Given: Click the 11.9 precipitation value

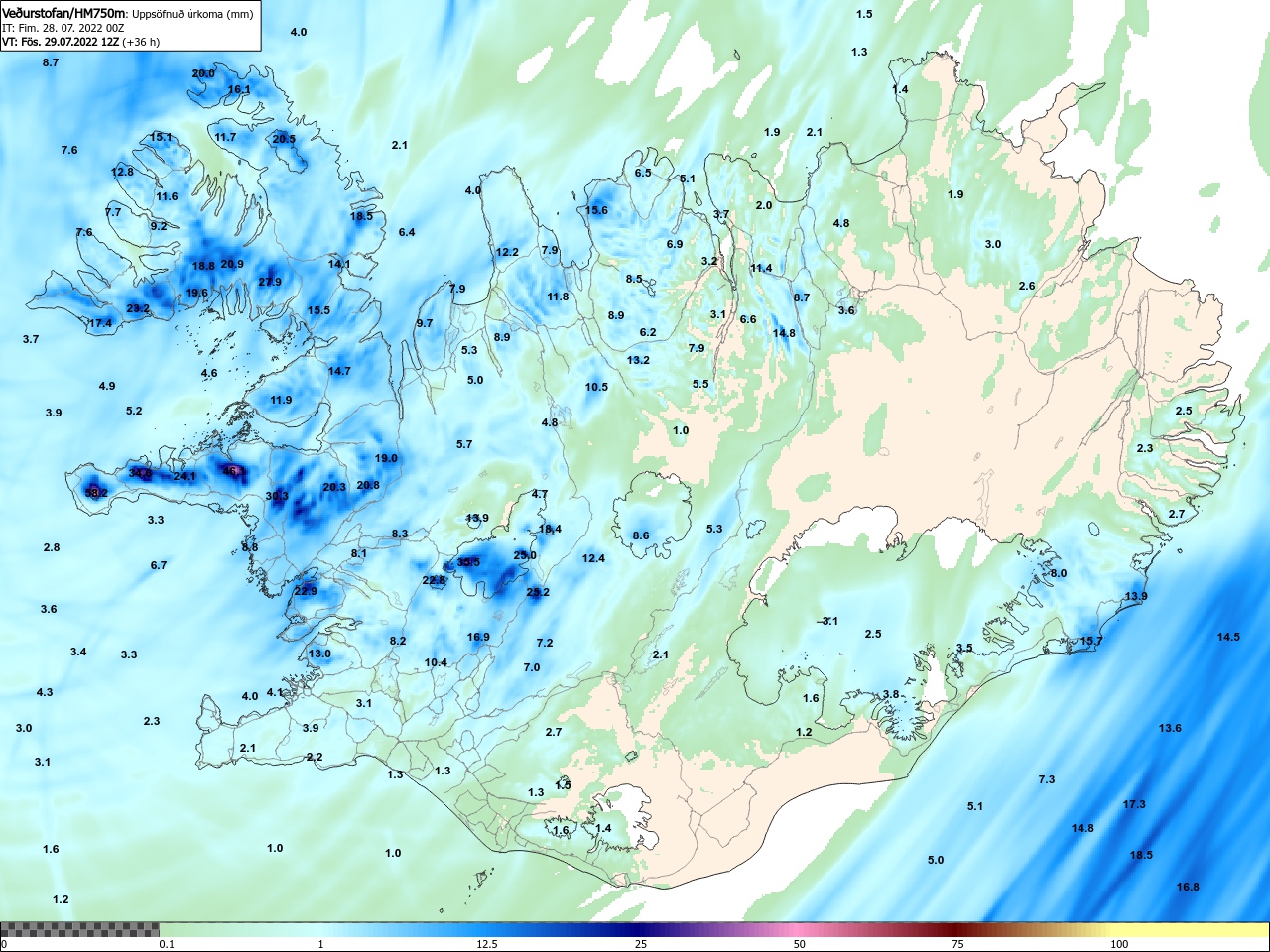Looking at the screenshot, I should (x=281, y=400).
